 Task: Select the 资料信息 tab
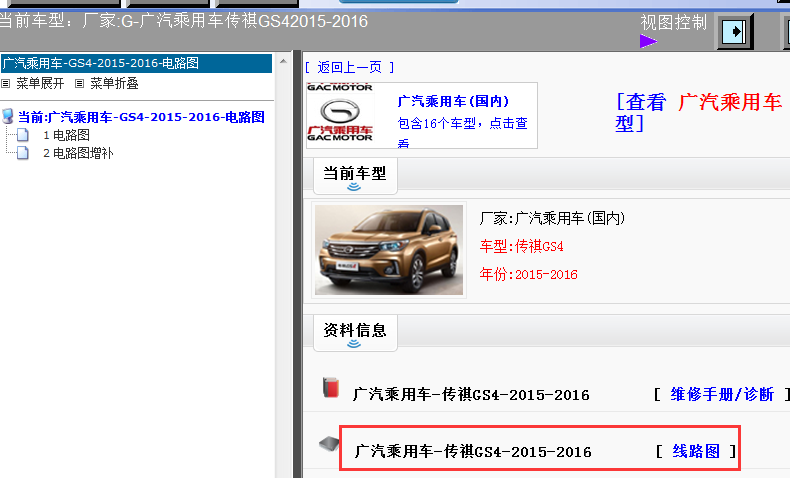(355, 333)
